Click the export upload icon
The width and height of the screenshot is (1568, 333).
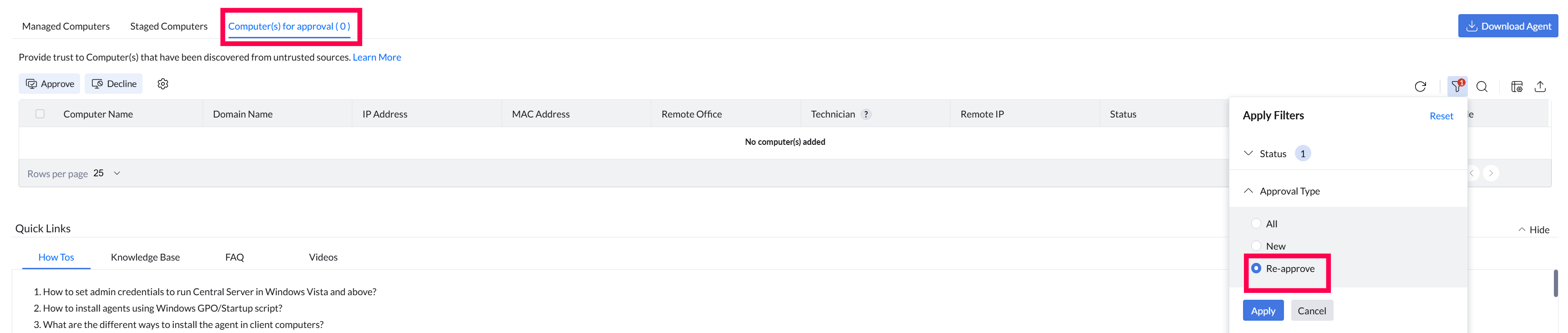[x=1540, y=87]
